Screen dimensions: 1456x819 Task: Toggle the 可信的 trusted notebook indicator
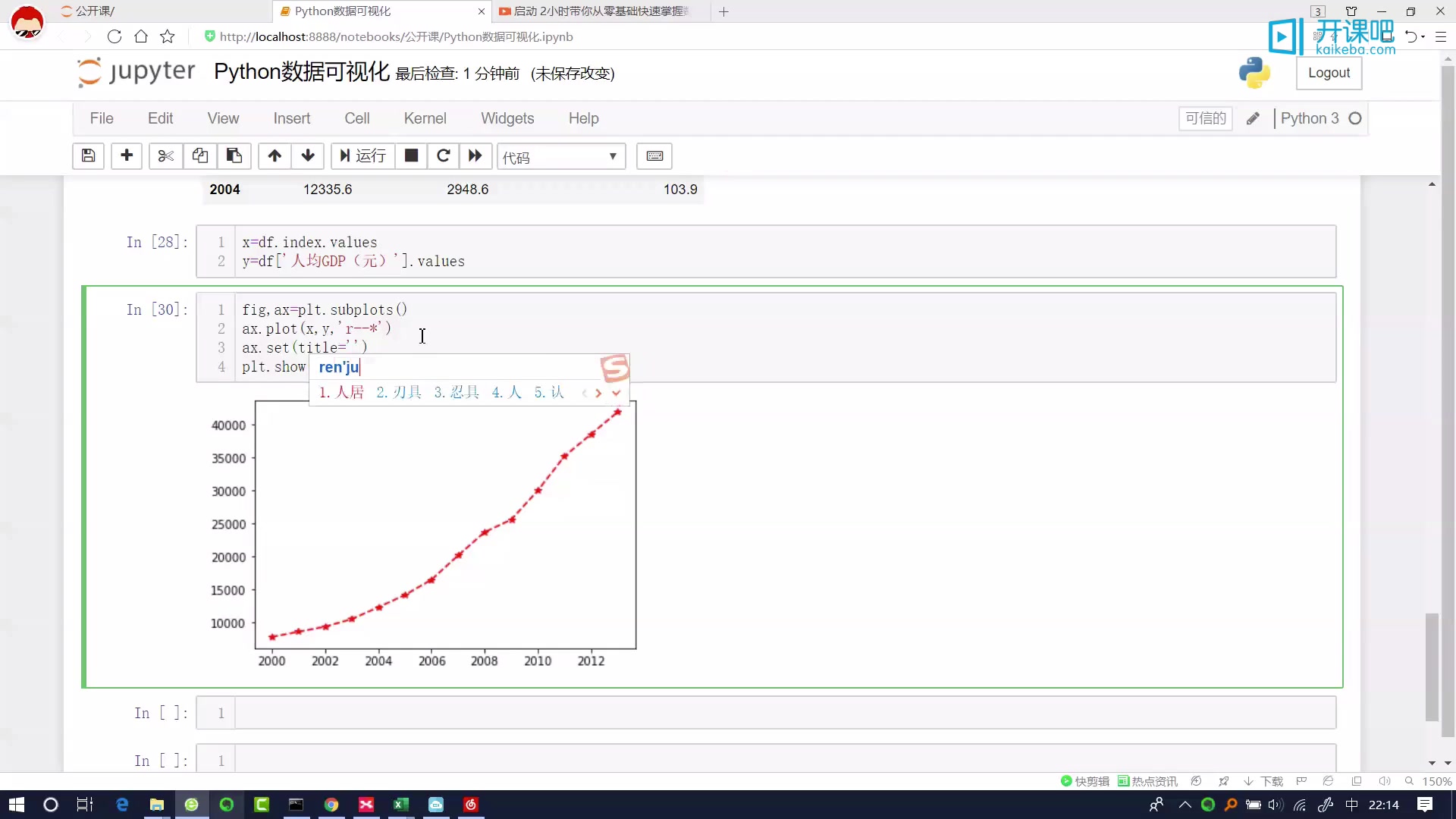tap(1205, 118)
